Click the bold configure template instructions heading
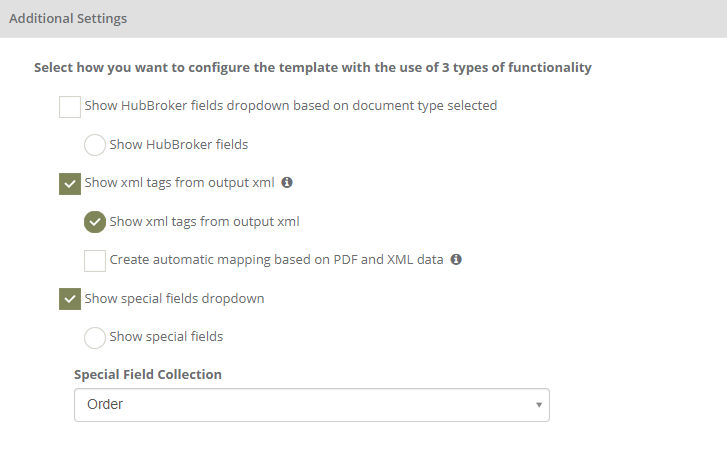This screenshot has width=727, height=456. (x=313, y=68)
